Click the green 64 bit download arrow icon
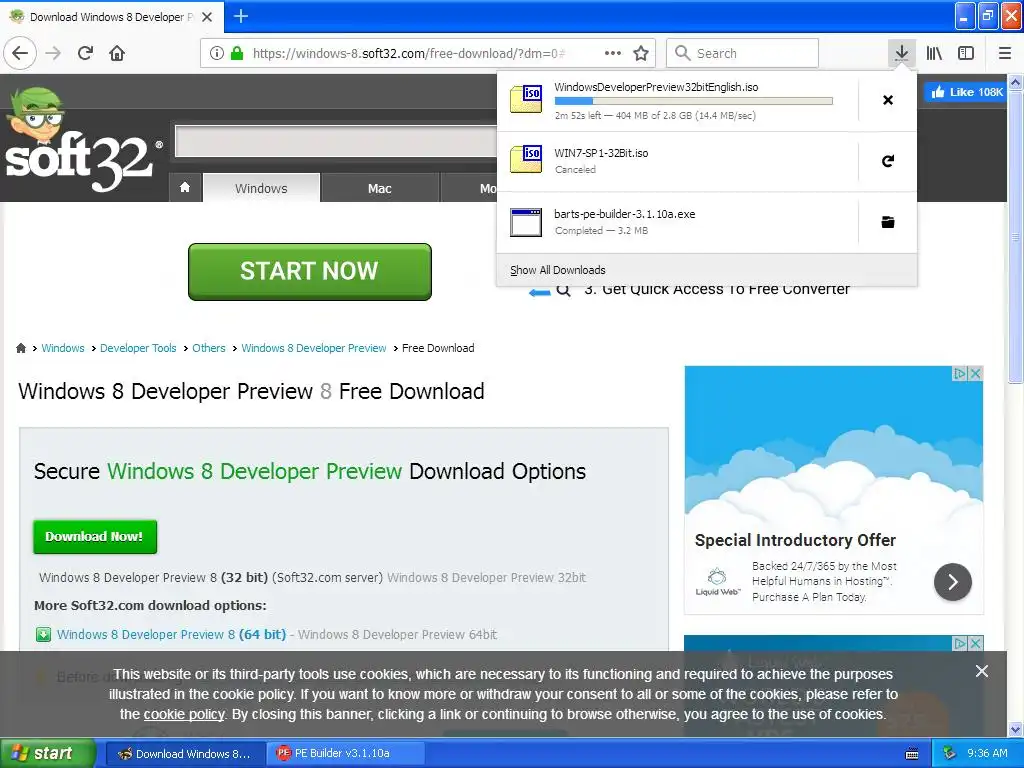Image resolution: width=1024 pixels, height=768 pixels. coord(43,634)
